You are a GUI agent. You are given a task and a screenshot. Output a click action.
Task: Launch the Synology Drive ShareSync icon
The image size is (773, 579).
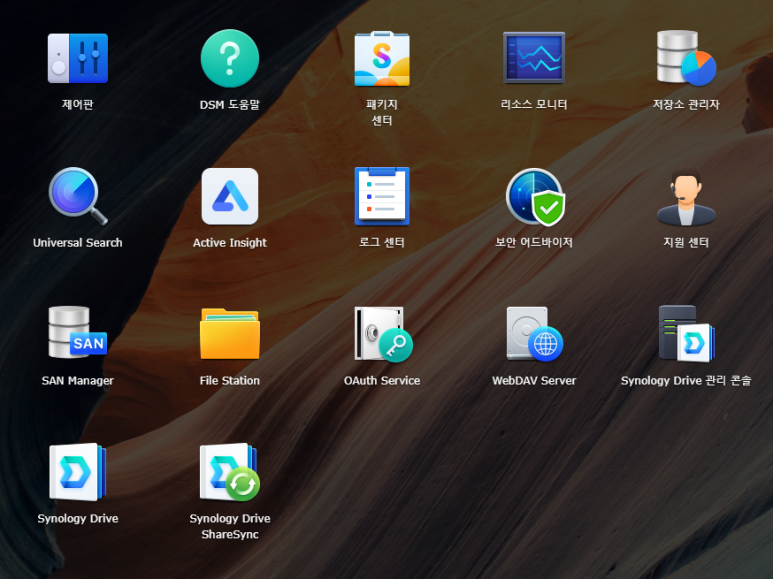click(230, 472)
